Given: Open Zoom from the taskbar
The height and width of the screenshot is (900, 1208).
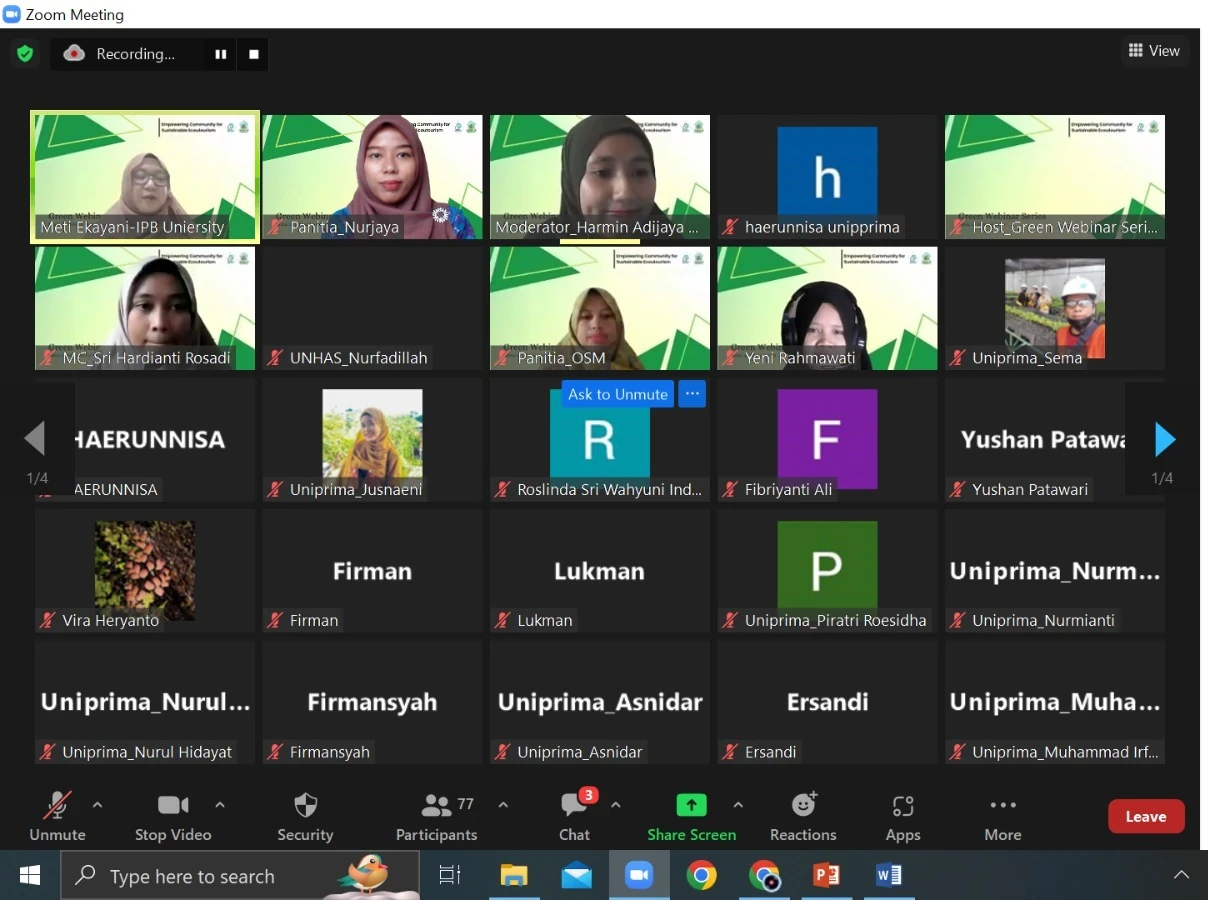Looking at the screenshot, I should pyautogui.click(x=639, y=876).
